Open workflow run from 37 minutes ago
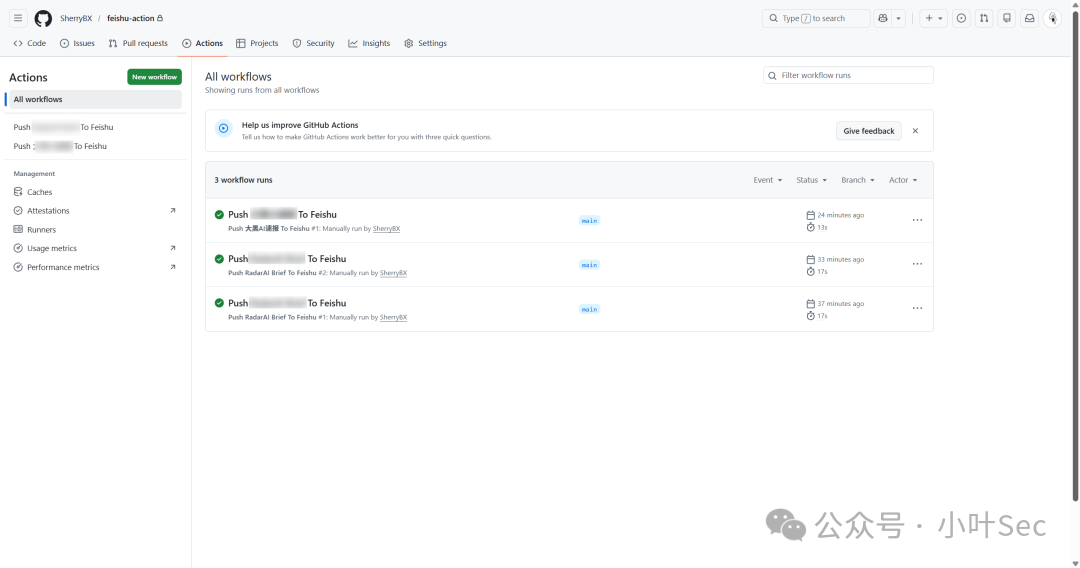Screen dimensions: 1080x568 (287, 303)
